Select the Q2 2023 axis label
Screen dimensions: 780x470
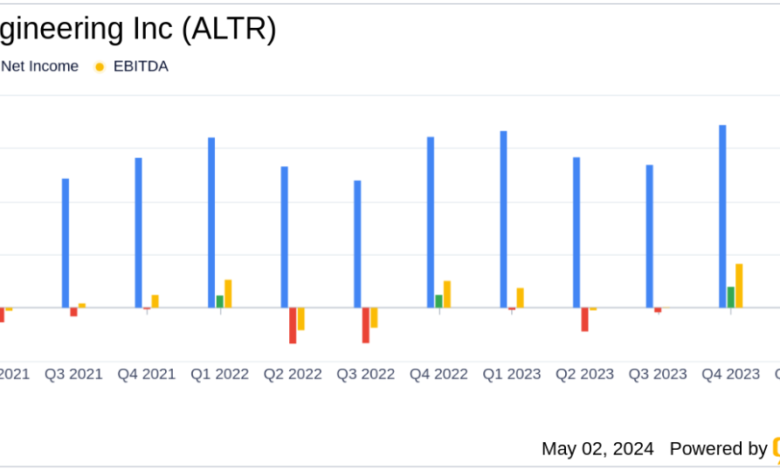pyautogui.click(x=585, y=374)
